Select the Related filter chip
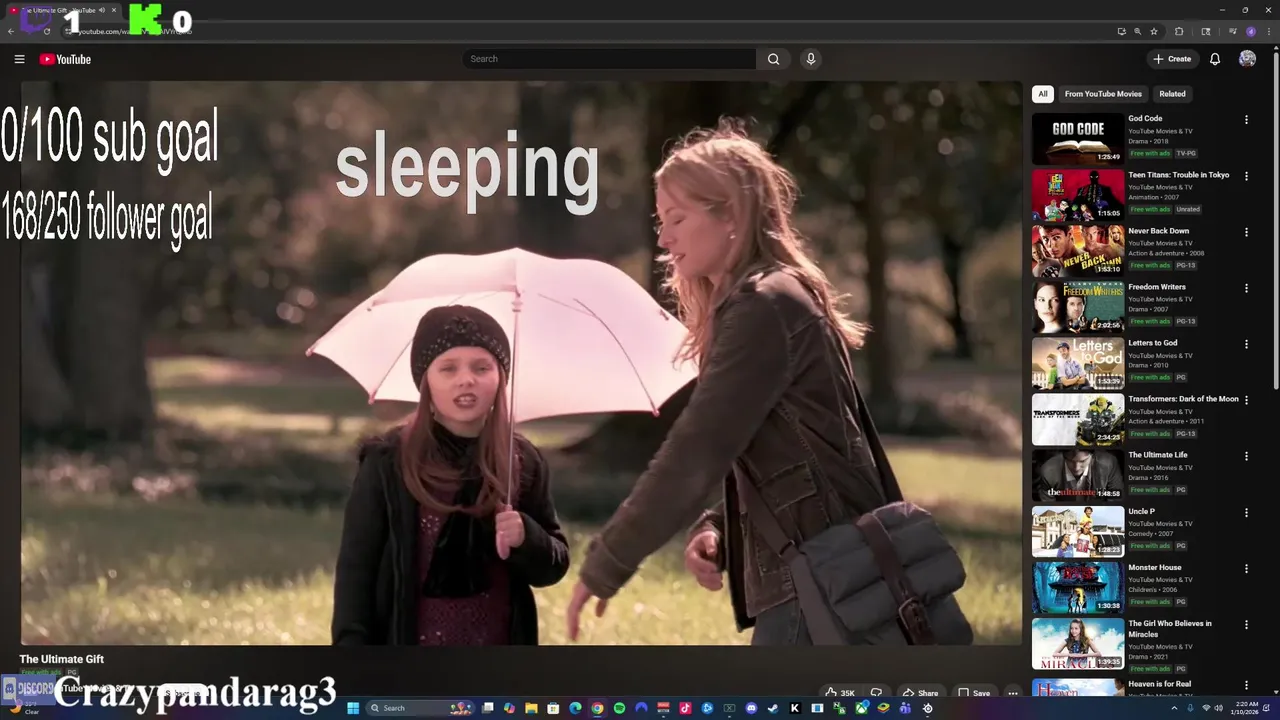The height and width of the screenshot is (720, 1280). pos(1172,94)
